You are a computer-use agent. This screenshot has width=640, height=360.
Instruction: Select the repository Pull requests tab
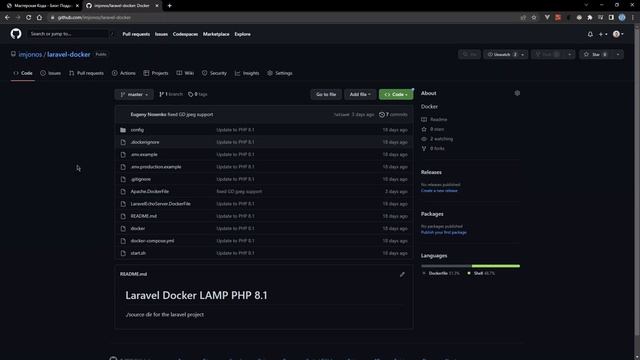point(87,73)
